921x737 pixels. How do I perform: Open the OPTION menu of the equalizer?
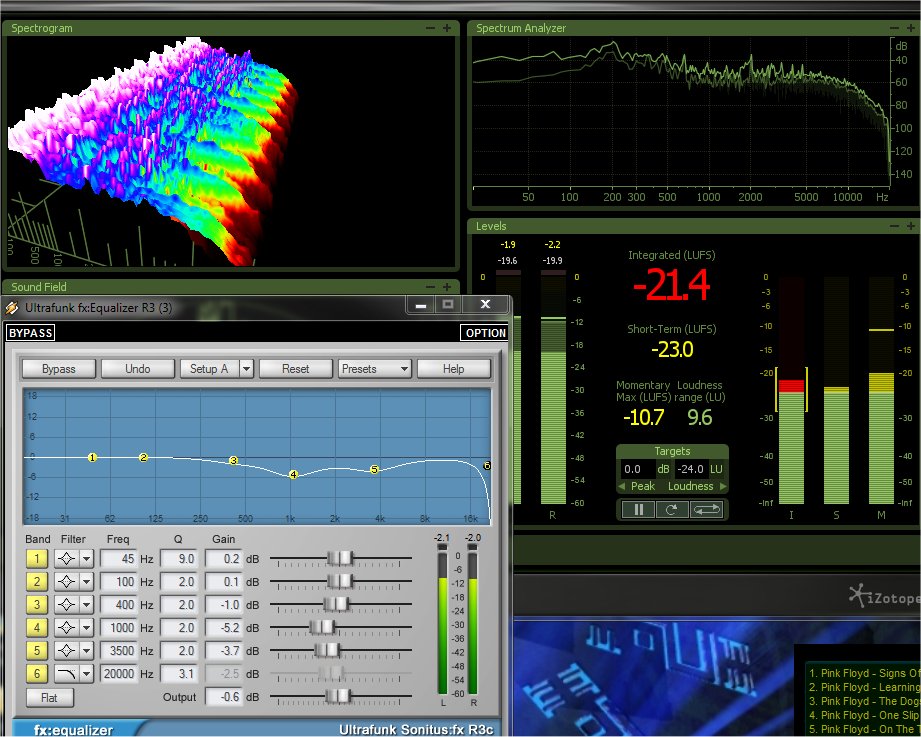click(x=485, y=333)
